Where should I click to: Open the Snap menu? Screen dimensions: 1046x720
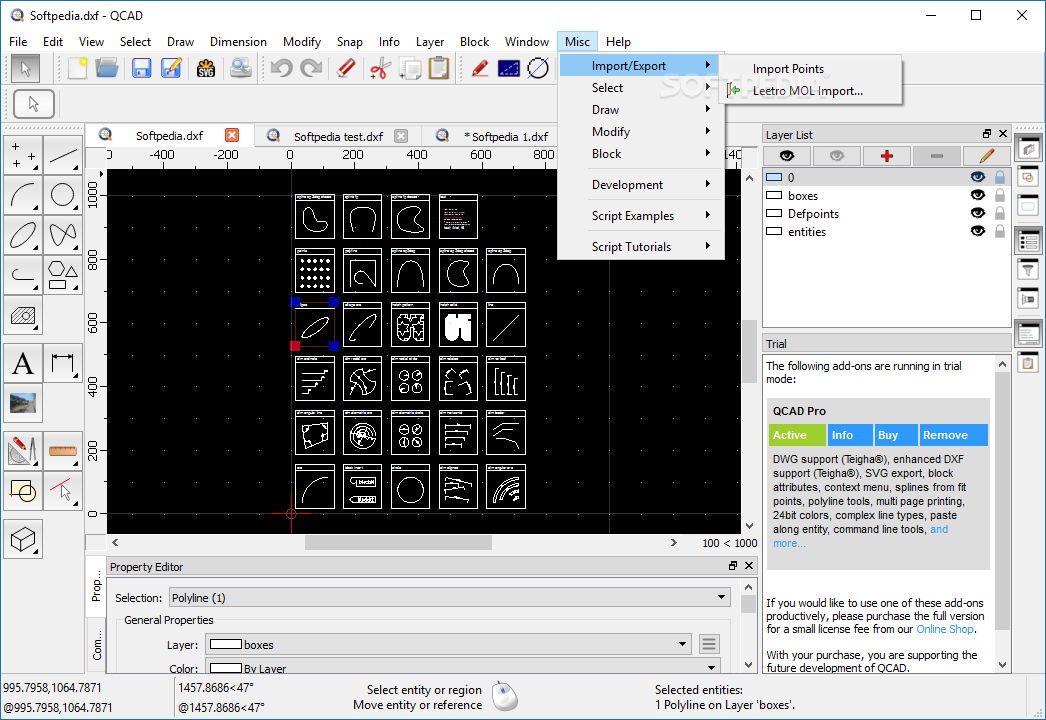point(350,41)
